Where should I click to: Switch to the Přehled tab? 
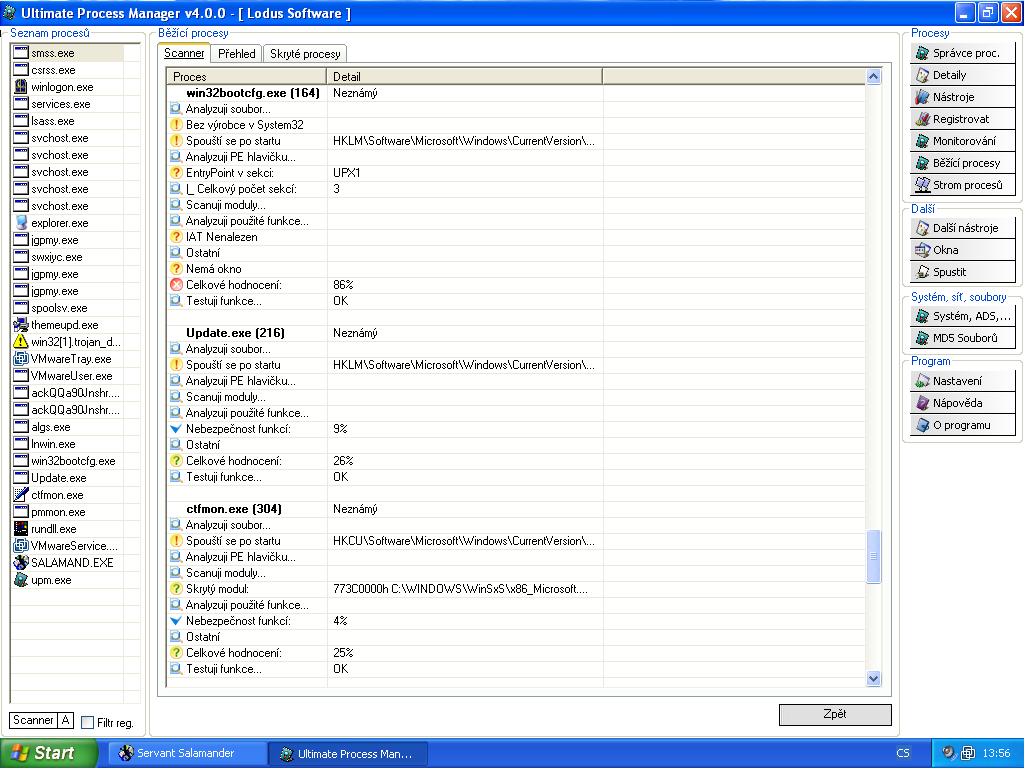(x=236, y=54)
